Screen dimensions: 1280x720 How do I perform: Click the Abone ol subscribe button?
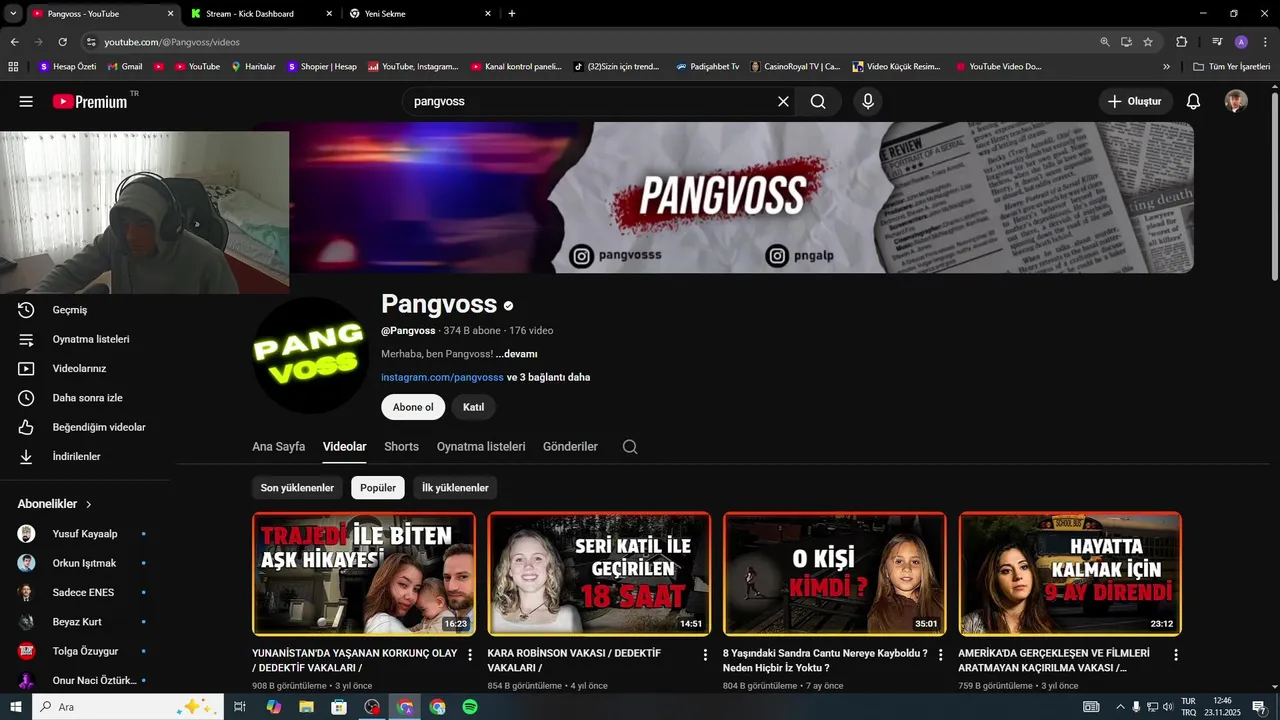[x=413, y=407]
